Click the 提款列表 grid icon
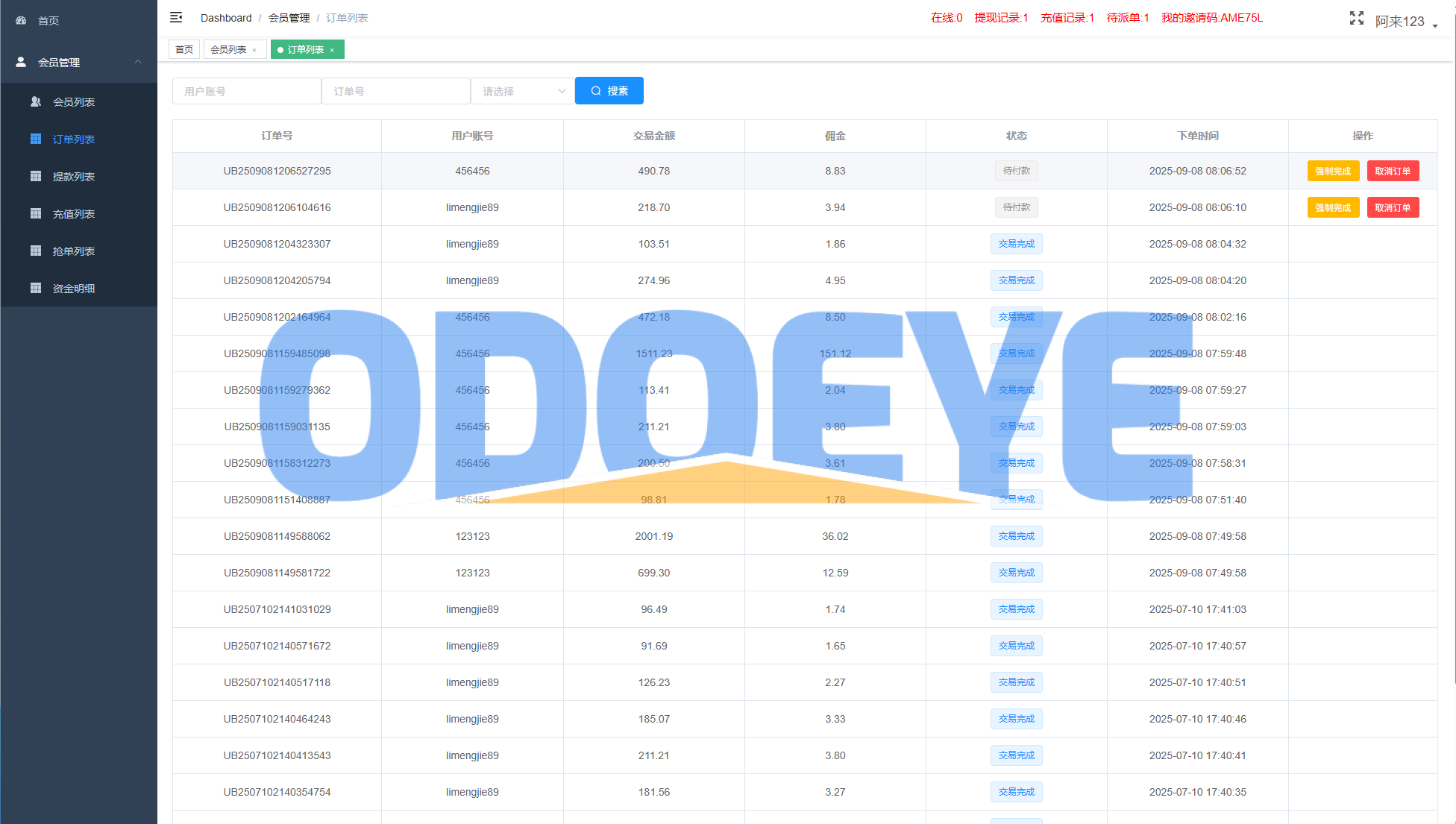The image size is (1456, 824). click(x=35, y=176)
